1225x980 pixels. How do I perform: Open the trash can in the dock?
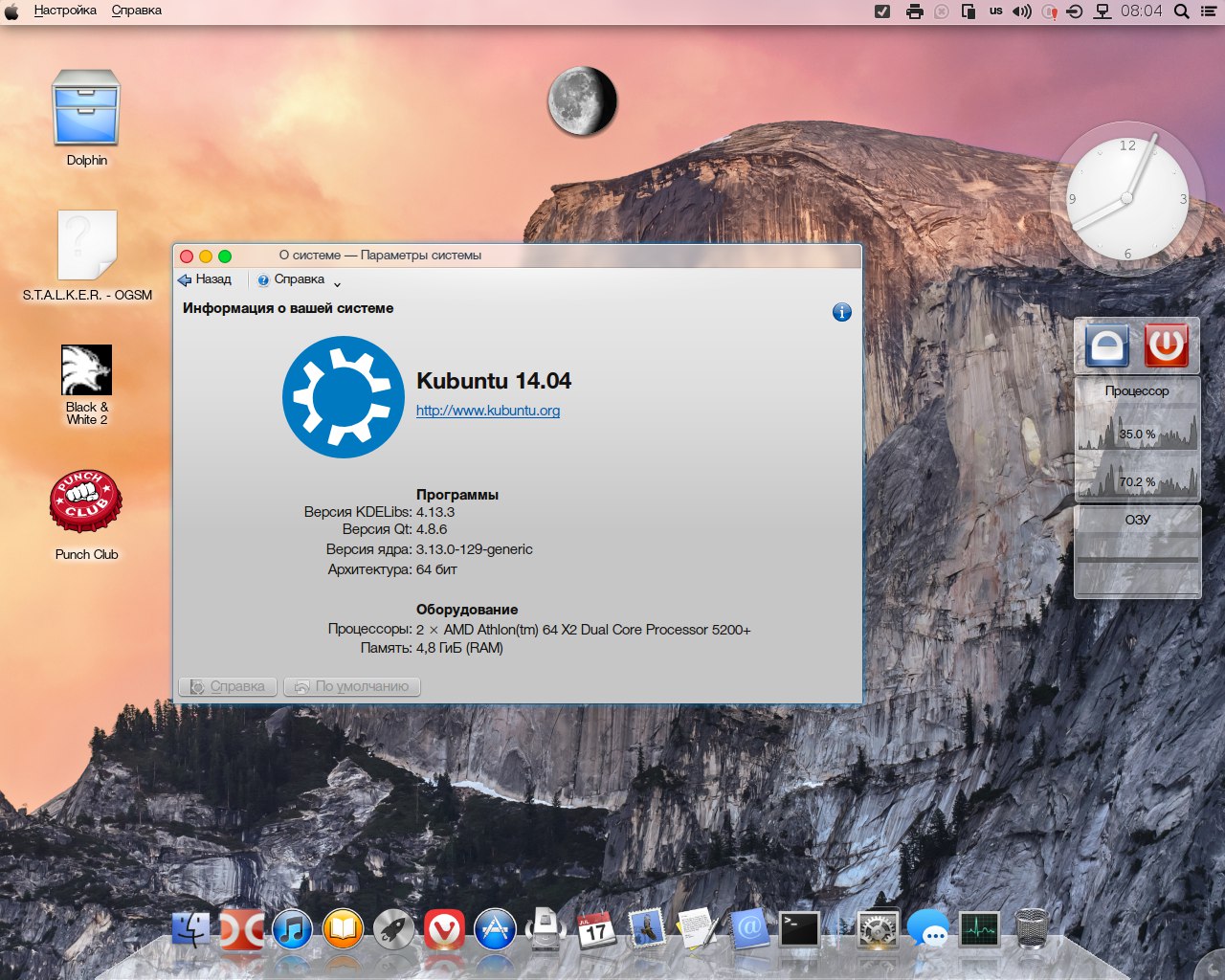point(1031,929)
